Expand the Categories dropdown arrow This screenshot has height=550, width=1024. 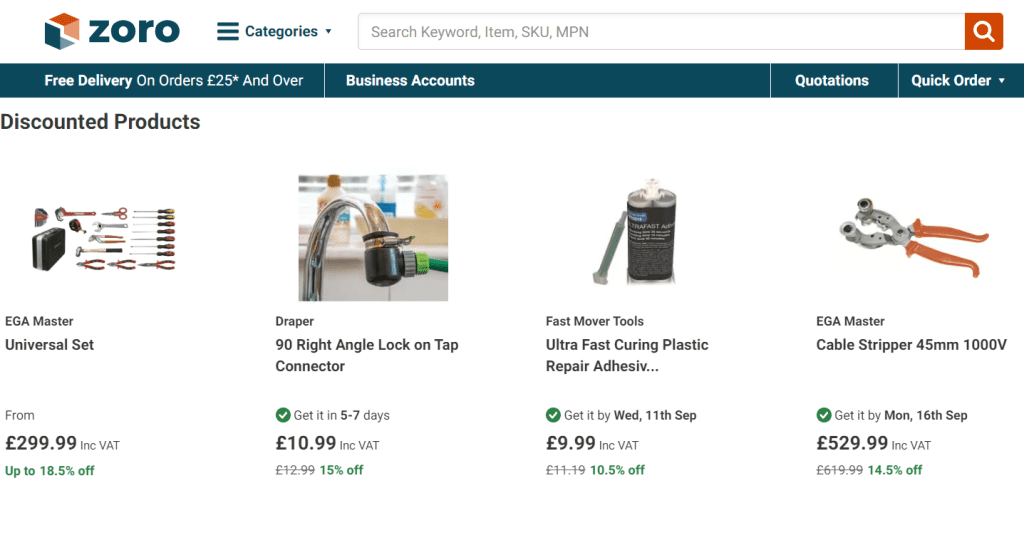[328, 32]
